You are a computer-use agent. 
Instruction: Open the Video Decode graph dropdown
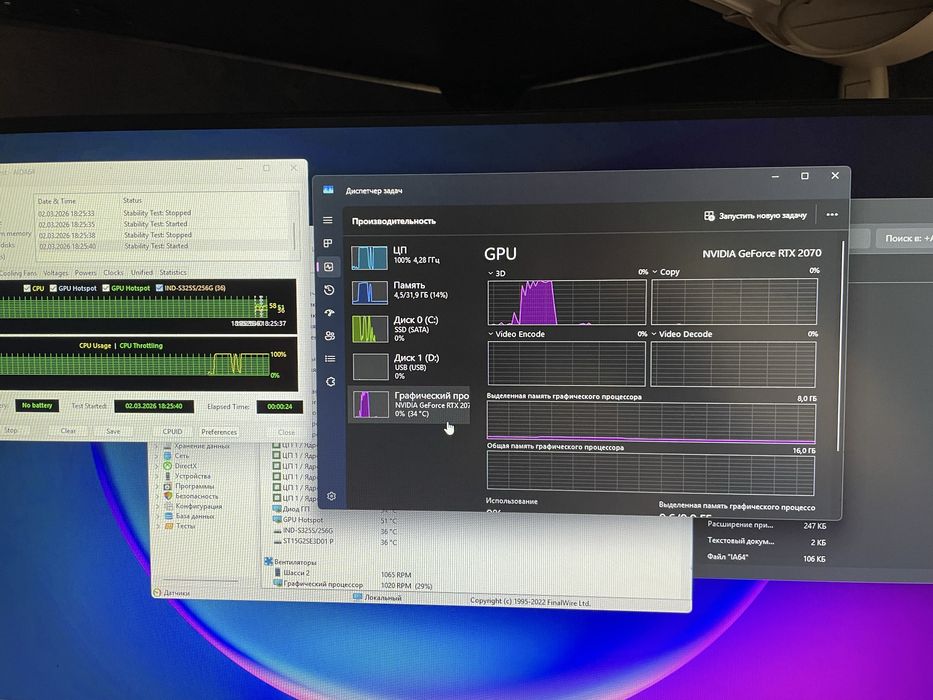[x=654, y=334]
